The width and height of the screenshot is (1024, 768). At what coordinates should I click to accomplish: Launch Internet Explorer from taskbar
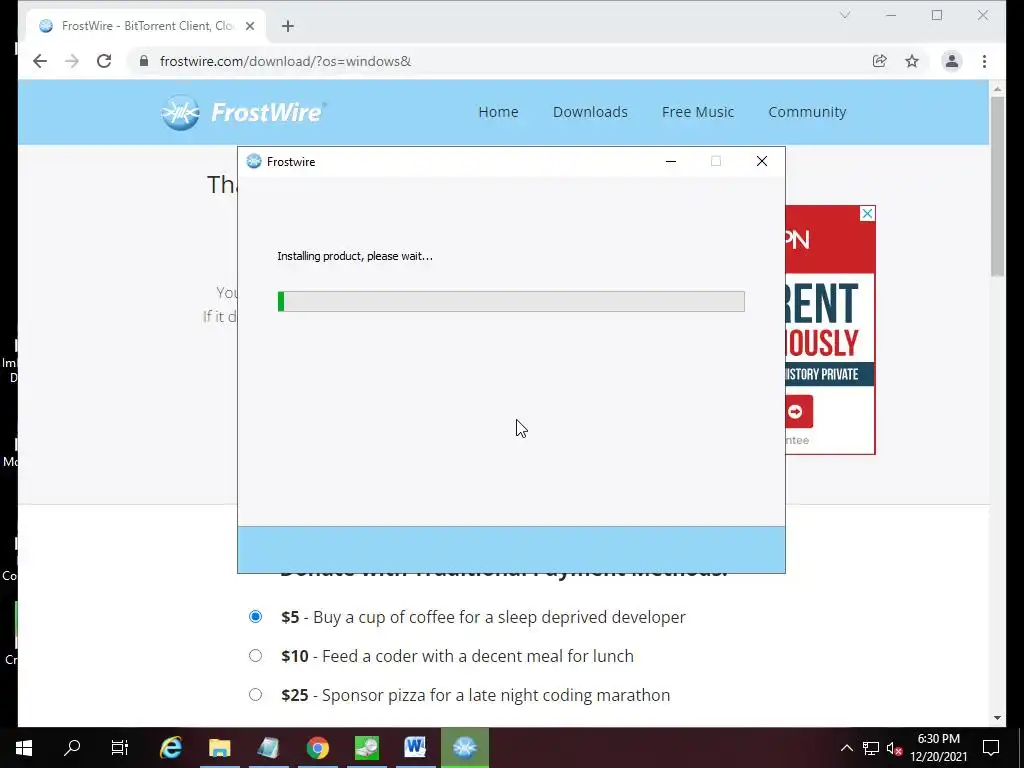171,748
